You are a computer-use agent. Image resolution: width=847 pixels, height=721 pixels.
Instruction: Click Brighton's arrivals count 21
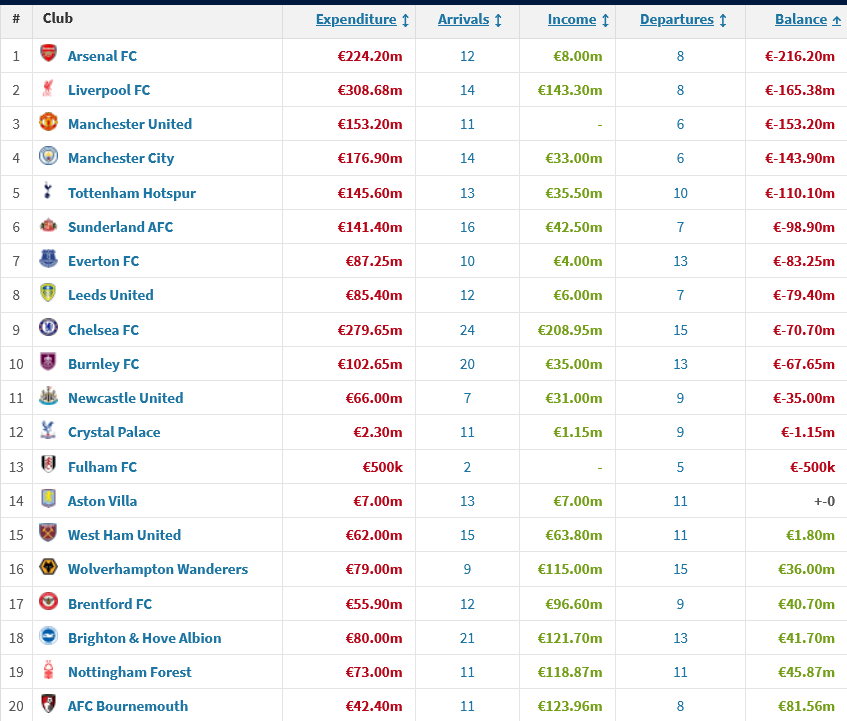(x=467, y=638)
